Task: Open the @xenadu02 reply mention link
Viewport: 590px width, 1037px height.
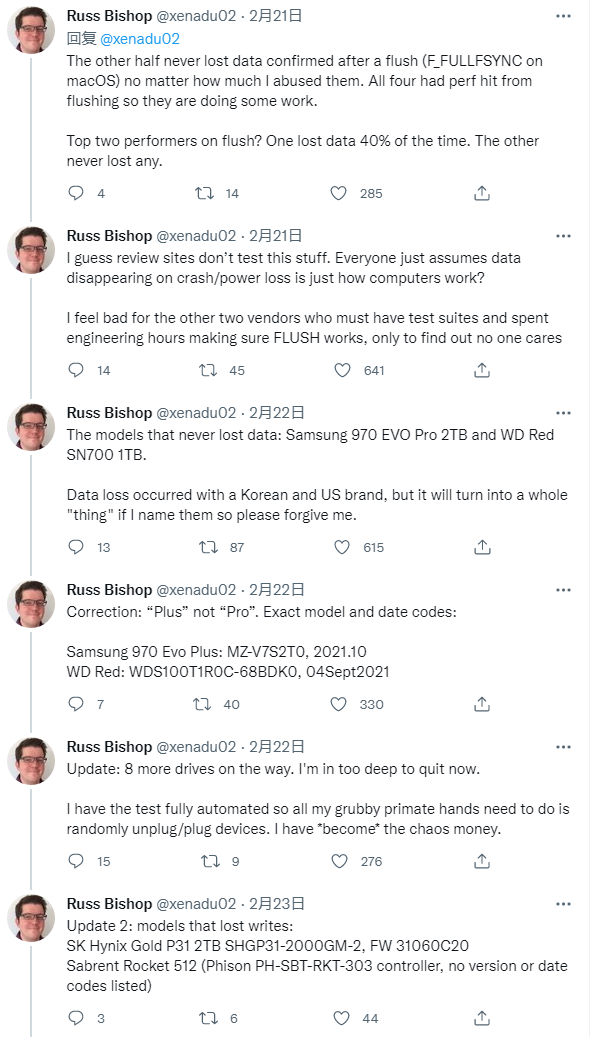Action: [x=140, y=39]
